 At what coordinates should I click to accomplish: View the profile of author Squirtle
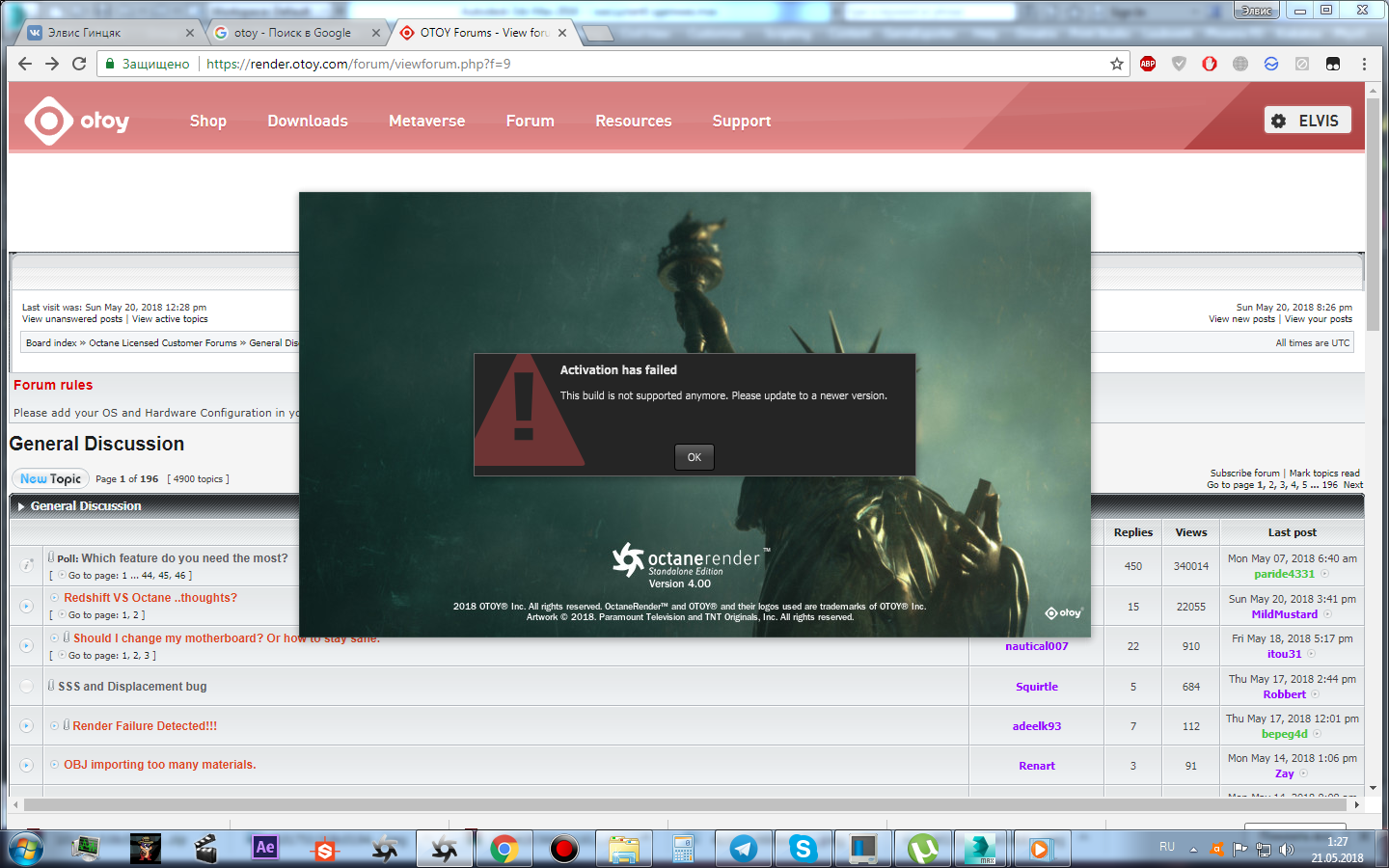click(x=1037, y=687)
